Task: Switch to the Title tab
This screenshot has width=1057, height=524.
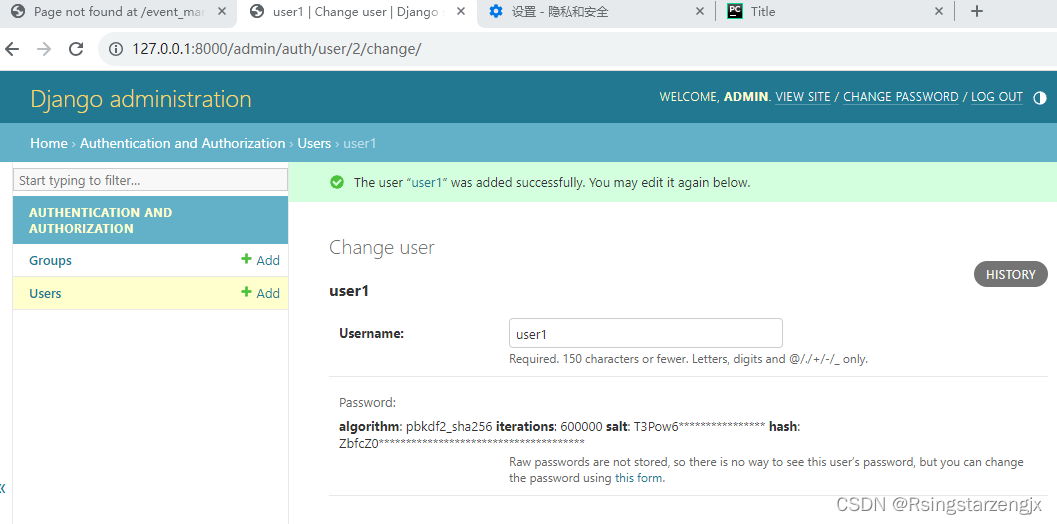Action: pyautogui.click(x=835, y=13)
